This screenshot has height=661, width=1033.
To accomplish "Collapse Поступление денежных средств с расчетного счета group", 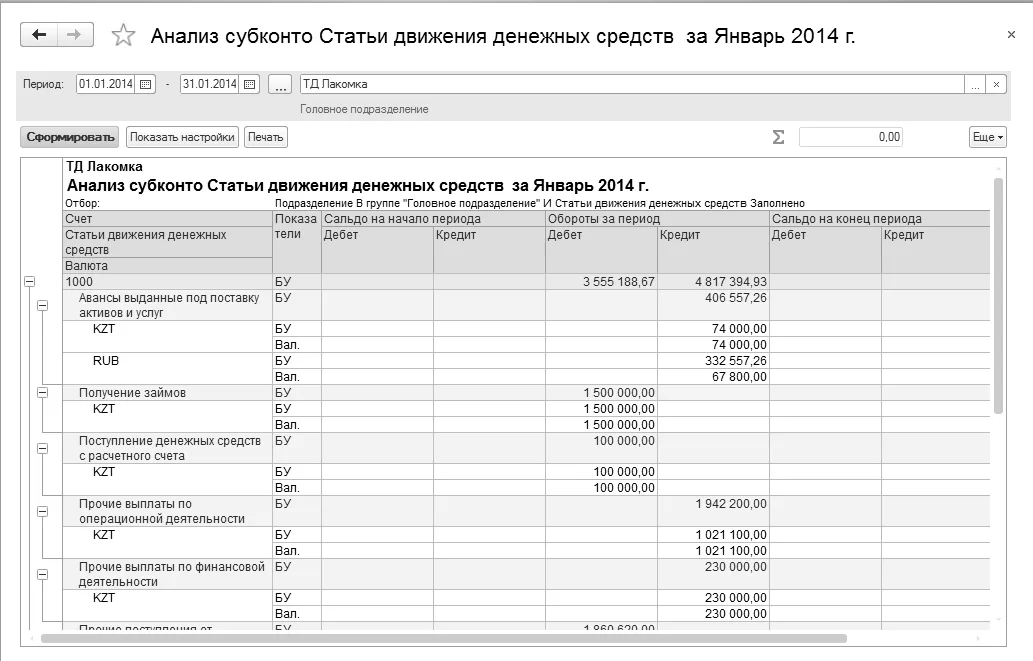I will coord(42,448).
